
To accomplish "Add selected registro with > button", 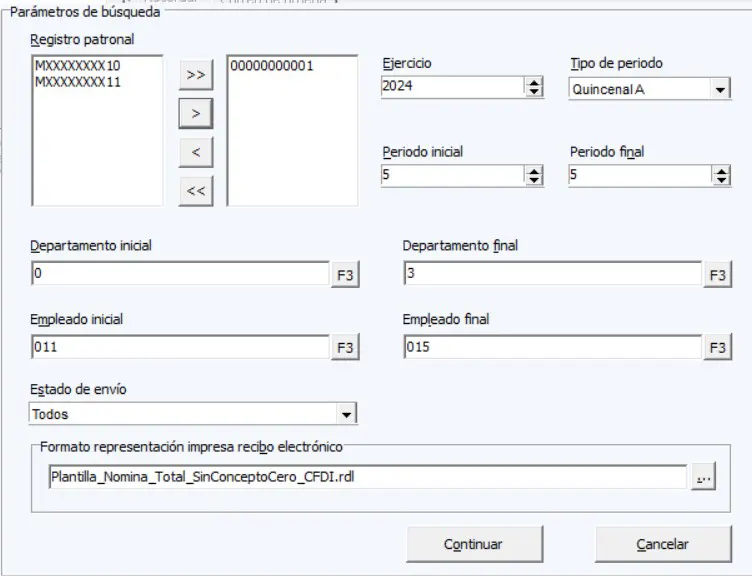I will pos(195,114).
